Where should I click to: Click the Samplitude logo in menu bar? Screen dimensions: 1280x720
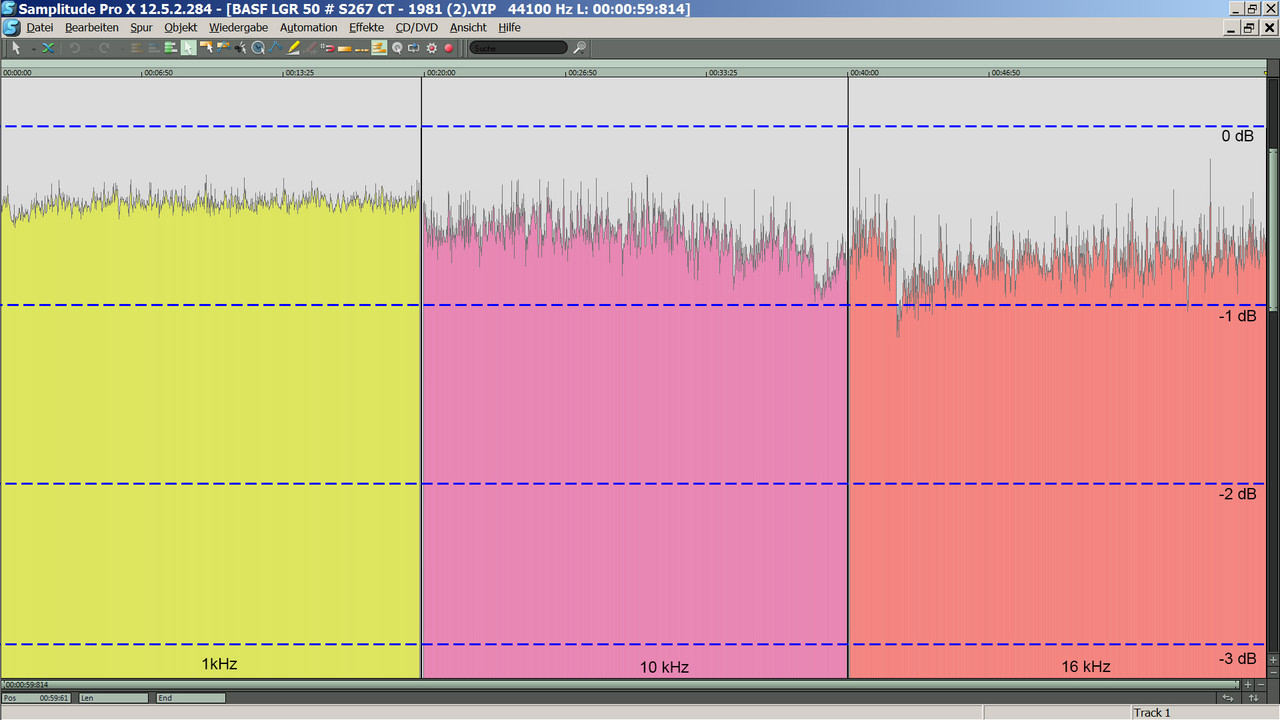(11, 28)
